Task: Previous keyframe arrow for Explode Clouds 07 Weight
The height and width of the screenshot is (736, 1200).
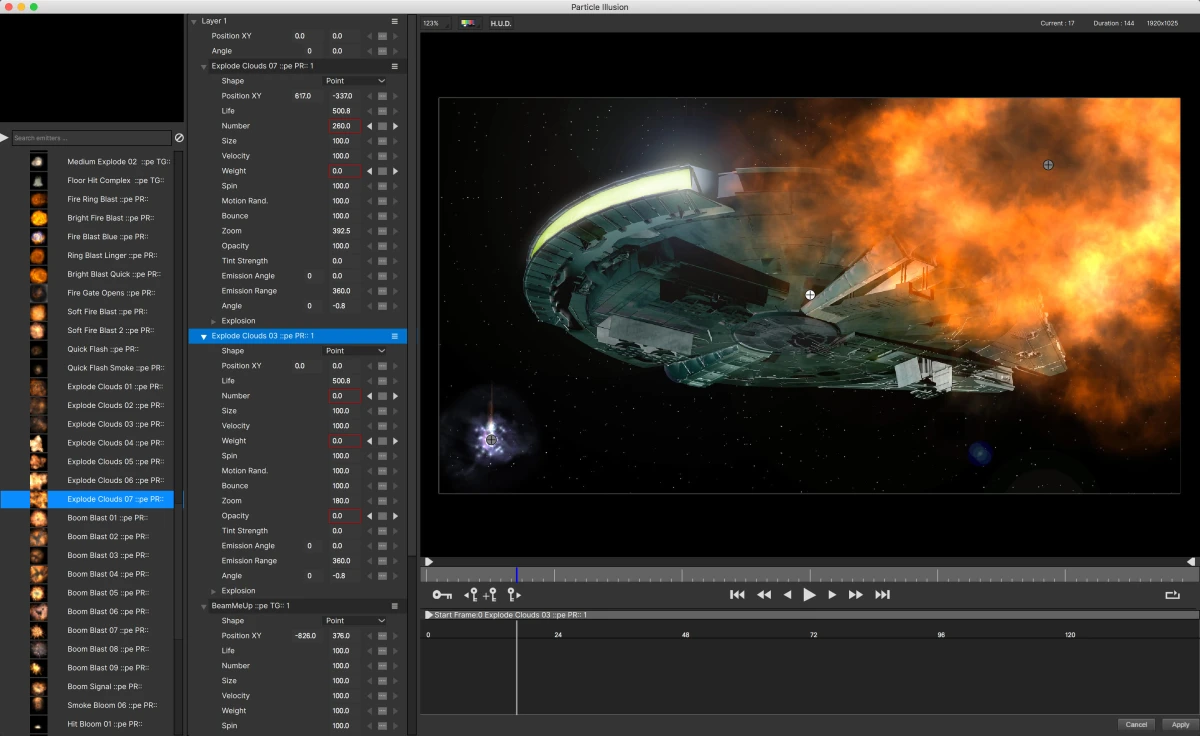Action: coord(368,171)
